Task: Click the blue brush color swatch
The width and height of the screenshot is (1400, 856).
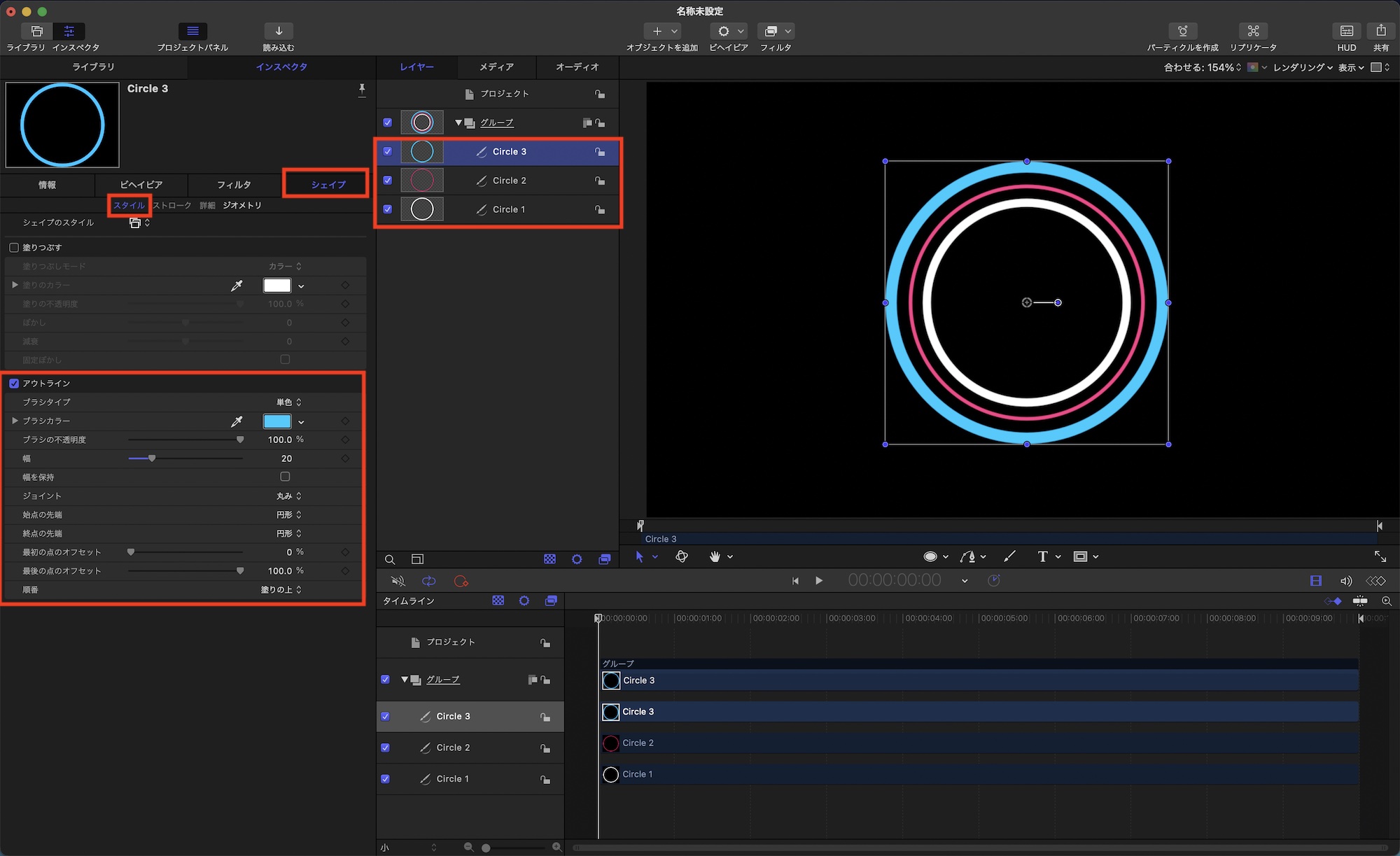Action: [x=277, y=421]
